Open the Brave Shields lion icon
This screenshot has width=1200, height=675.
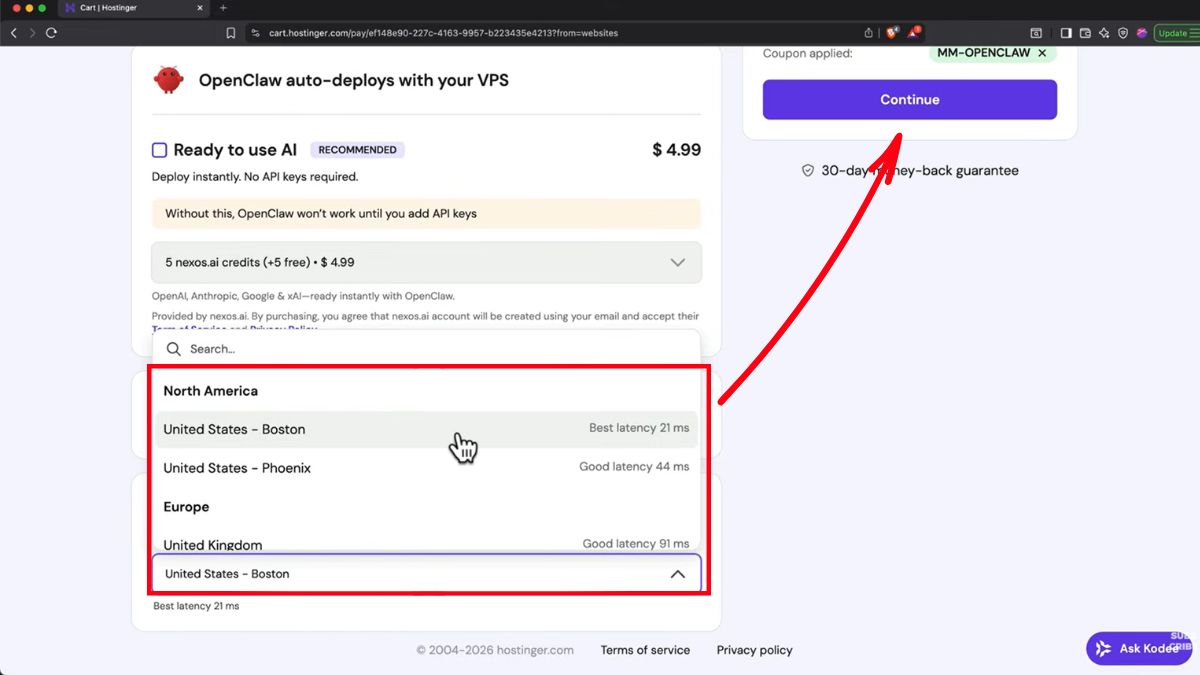coord(891,33)
